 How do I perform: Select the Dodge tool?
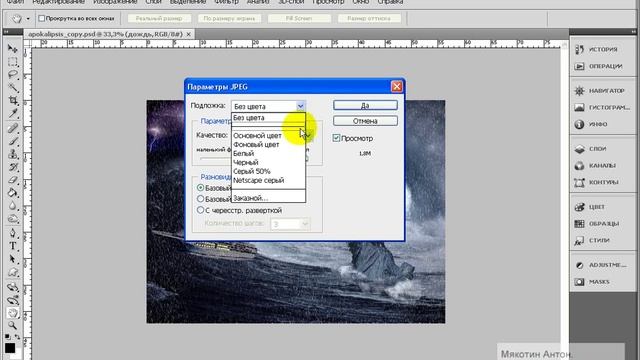[x=13, y=219]
